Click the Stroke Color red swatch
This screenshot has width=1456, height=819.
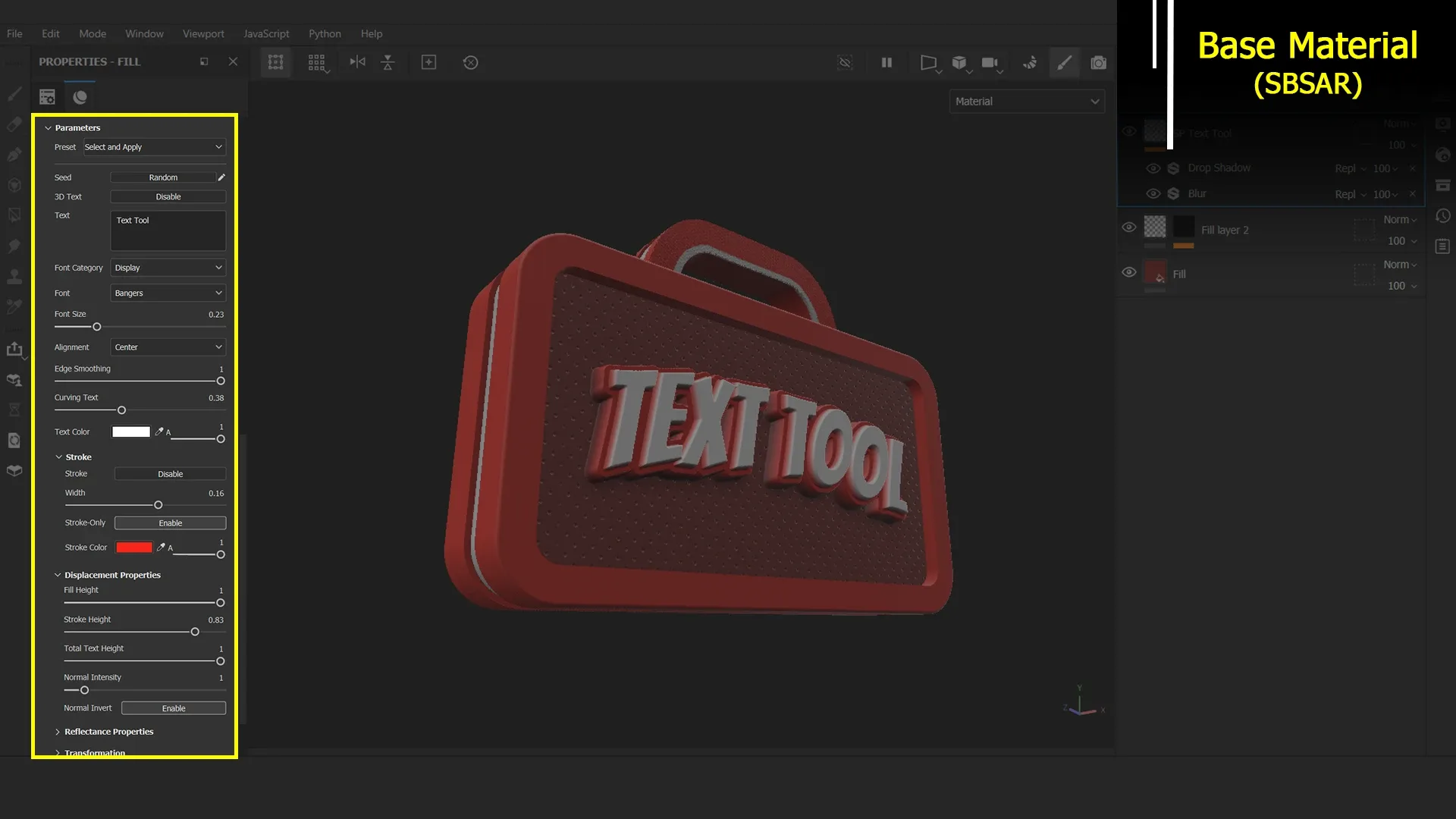click(133, 547)
